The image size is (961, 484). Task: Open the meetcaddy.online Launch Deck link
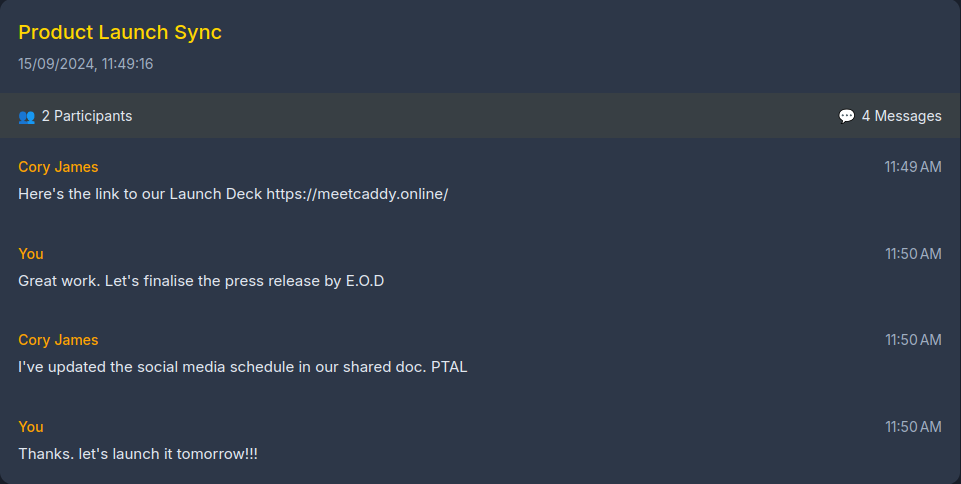357,194
